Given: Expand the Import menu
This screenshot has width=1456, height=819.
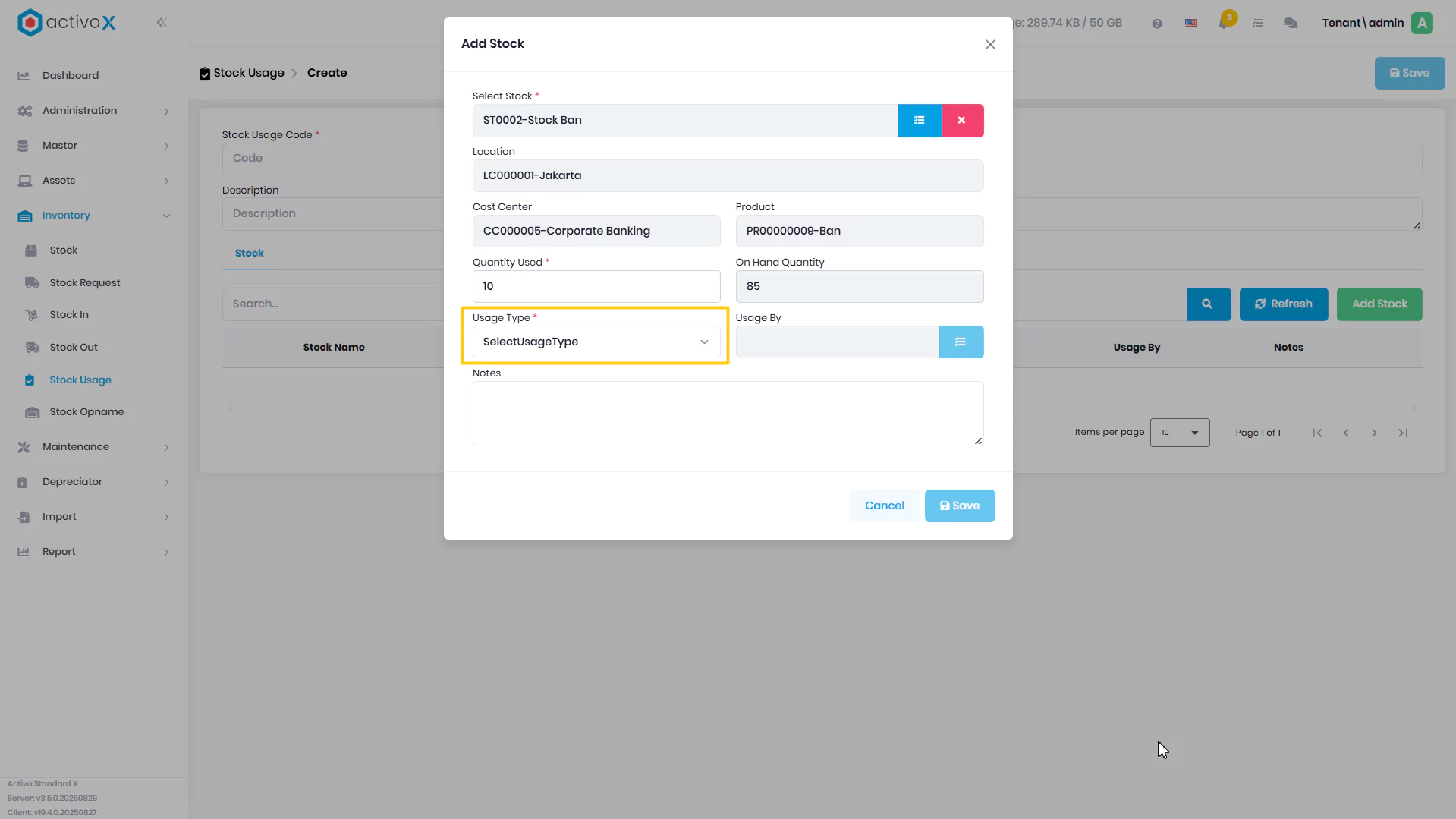Looking at the screenshot, I should coord(94,517).
